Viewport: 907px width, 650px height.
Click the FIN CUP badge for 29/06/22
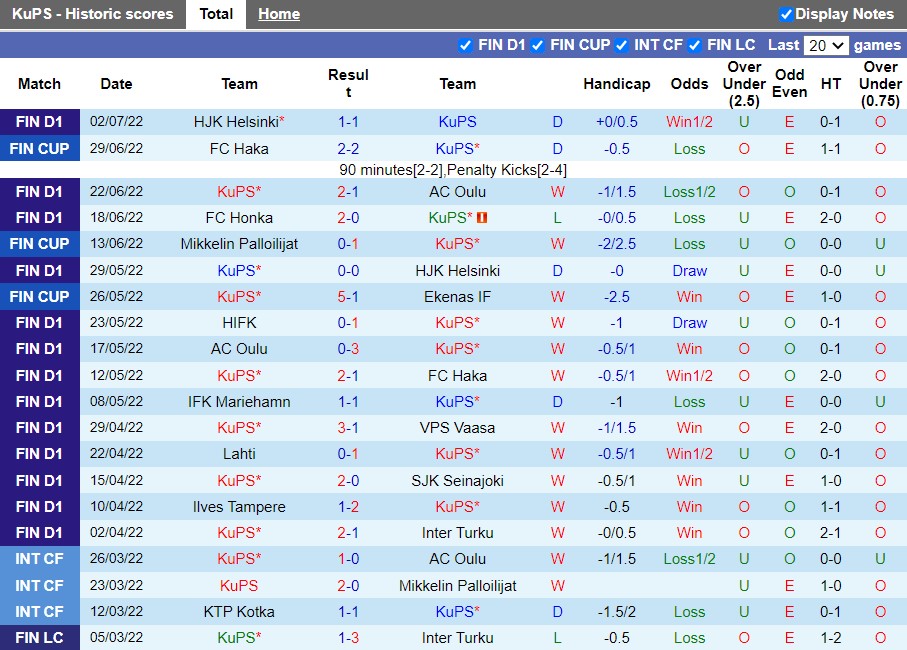(x=40, y=149)
